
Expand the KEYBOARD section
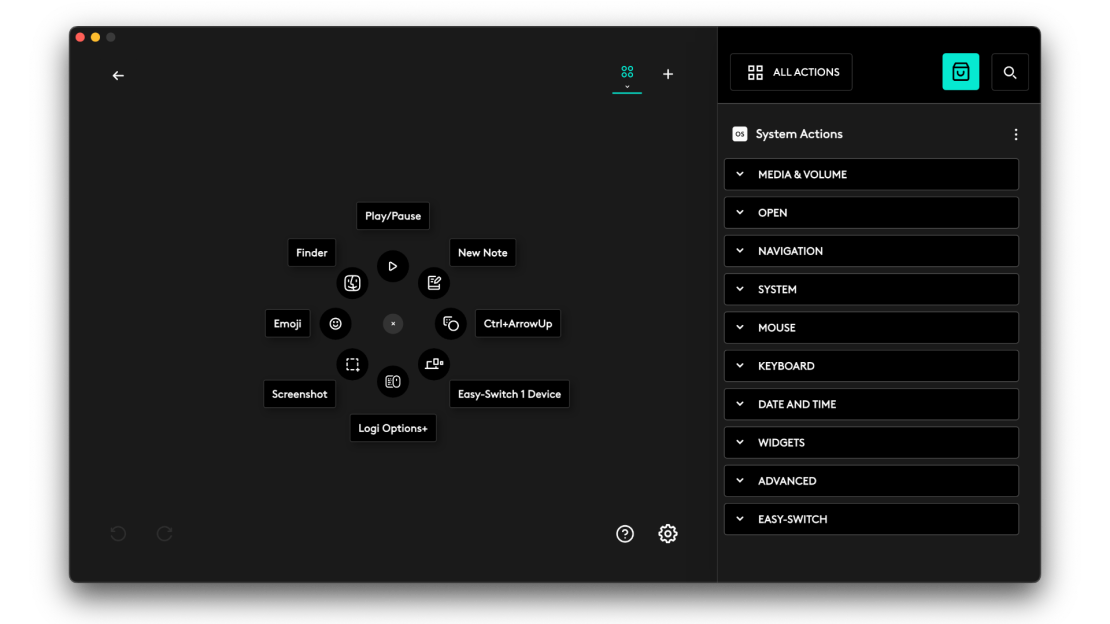pos(870,366)
